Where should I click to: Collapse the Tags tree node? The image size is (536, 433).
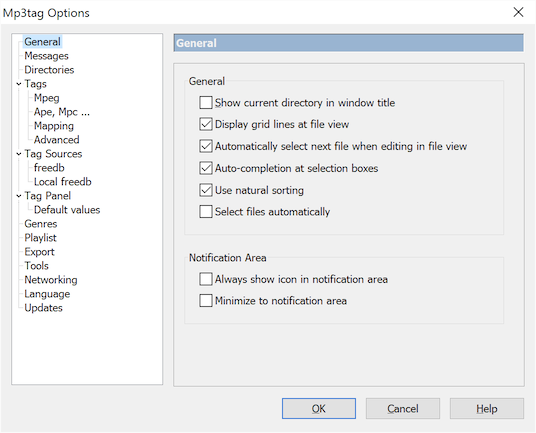(19, 84)
